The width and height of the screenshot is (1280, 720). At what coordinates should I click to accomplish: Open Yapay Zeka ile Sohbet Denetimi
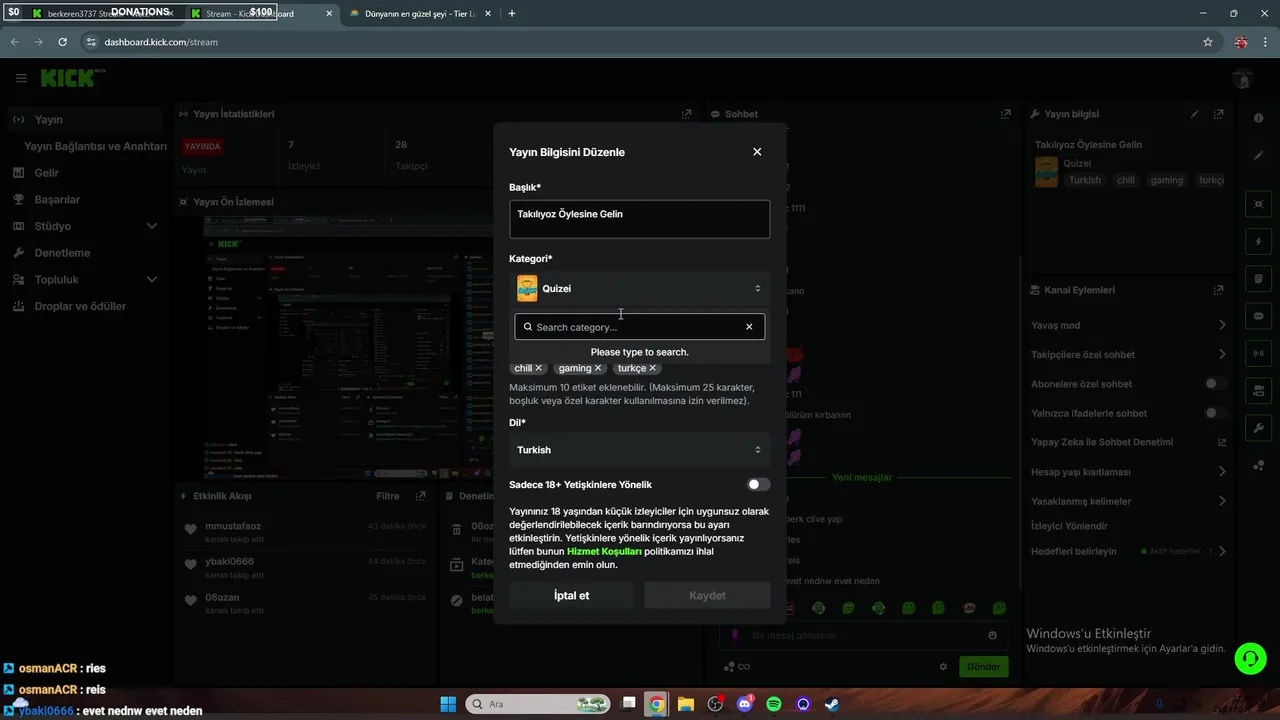coord(1128,442)
